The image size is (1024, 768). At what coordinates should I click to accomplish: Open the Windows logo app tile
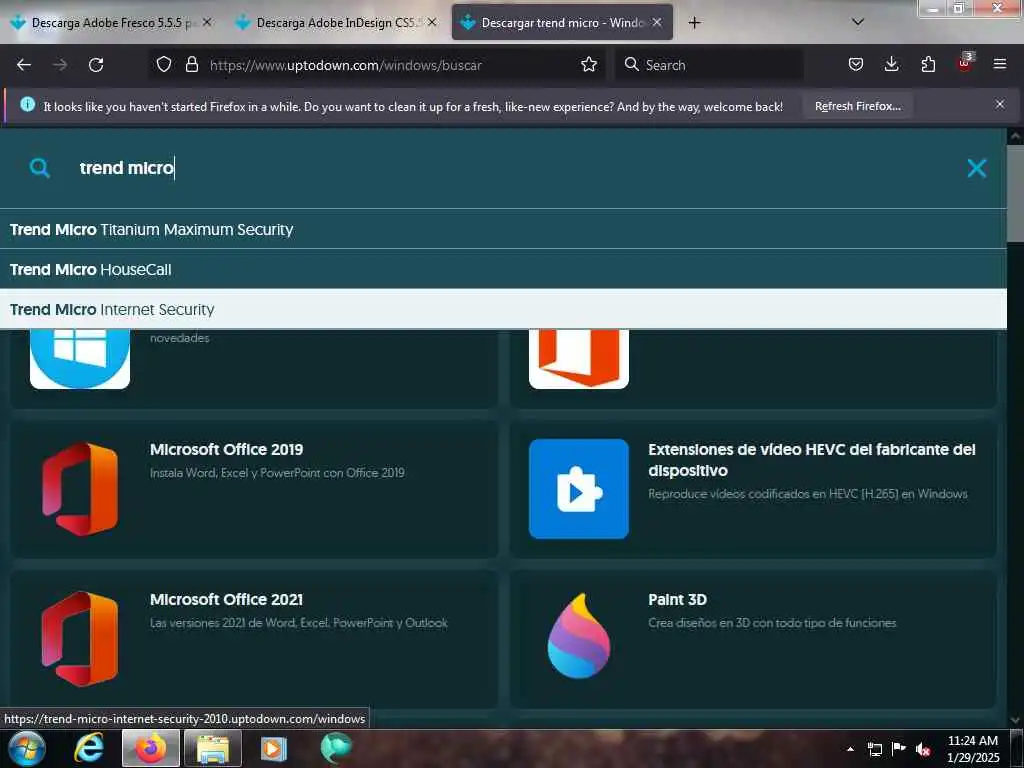pyautogui.click(x=80, y=359)
